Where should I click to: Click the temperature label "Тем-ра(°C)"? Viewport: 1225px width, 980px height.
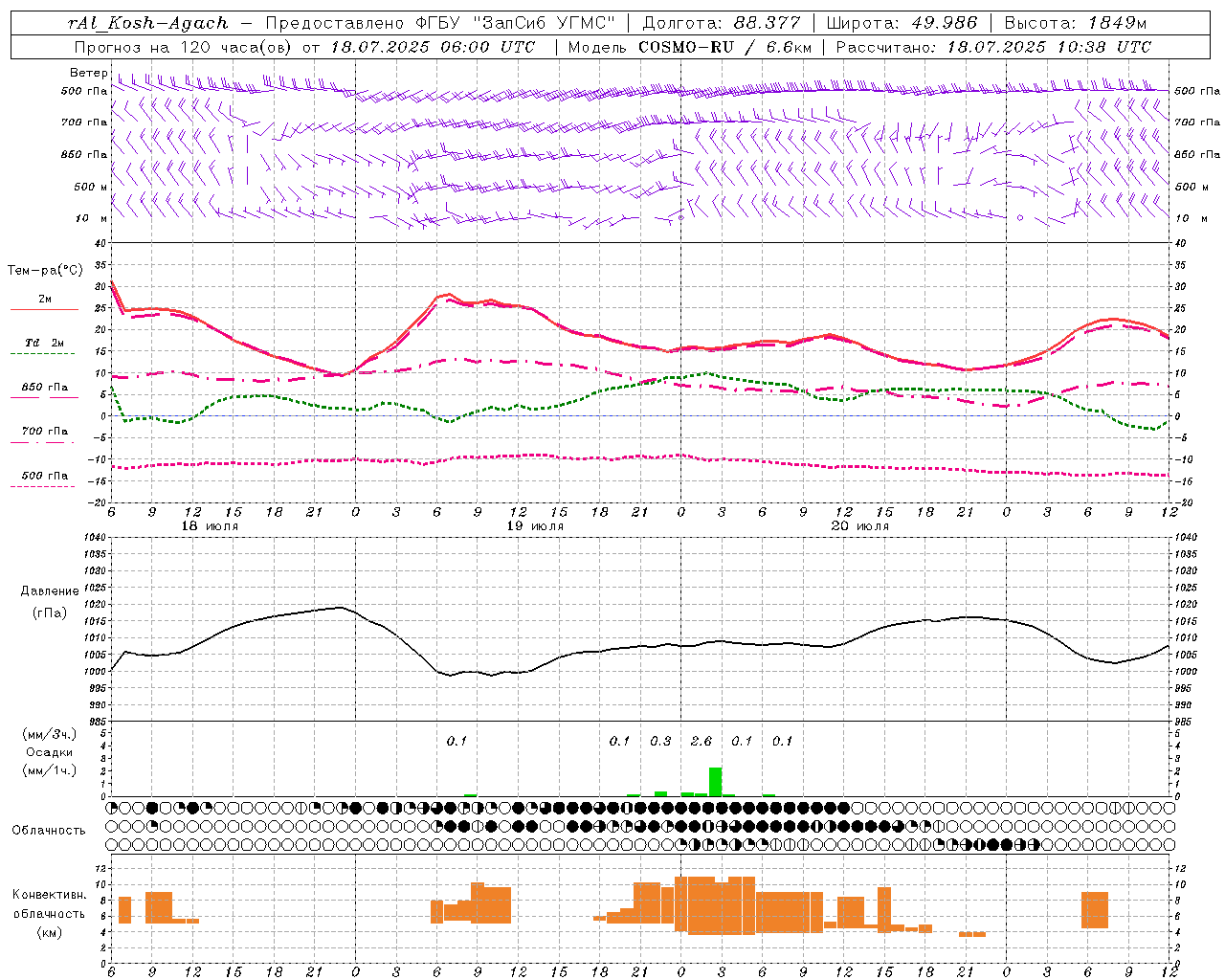click(45, 271)
